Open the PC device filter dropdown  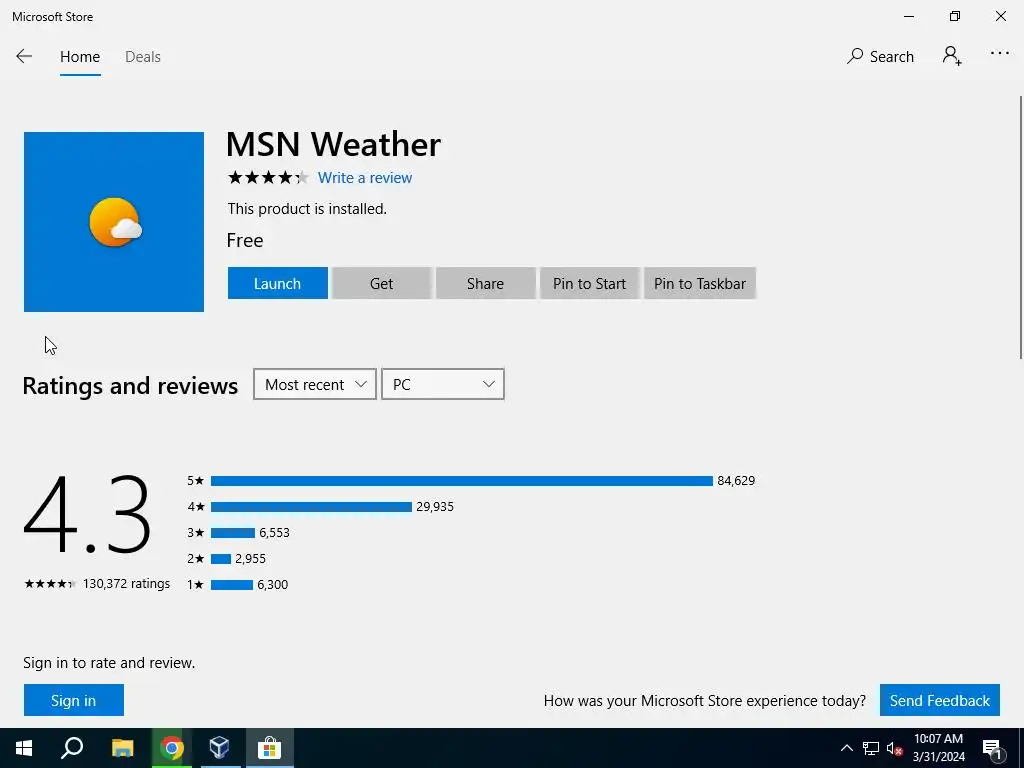point(442,384)
